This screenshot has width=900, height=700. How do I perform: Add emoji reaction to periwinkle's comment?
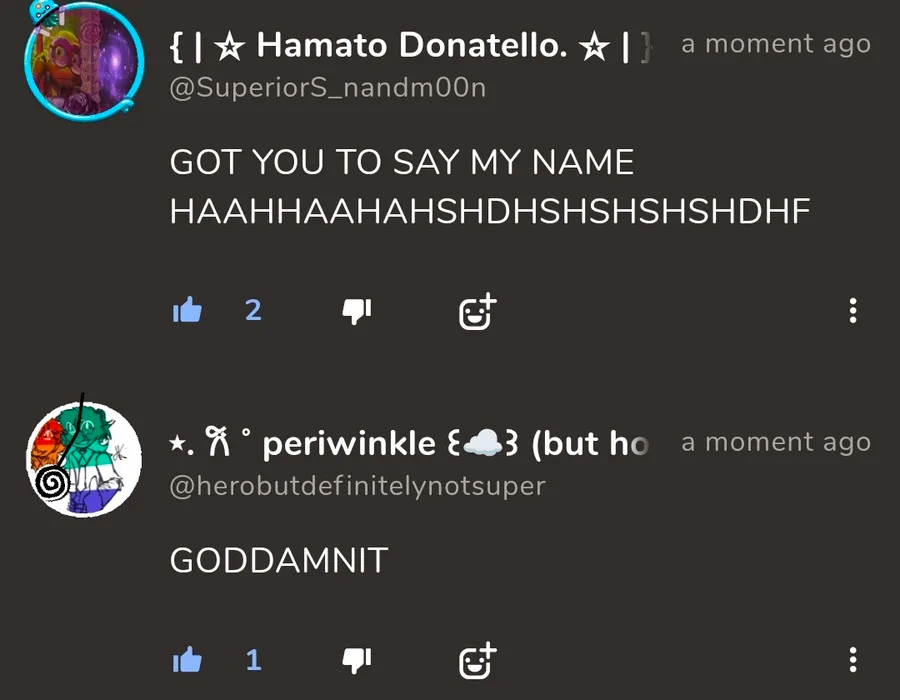[x=478, y=660]
